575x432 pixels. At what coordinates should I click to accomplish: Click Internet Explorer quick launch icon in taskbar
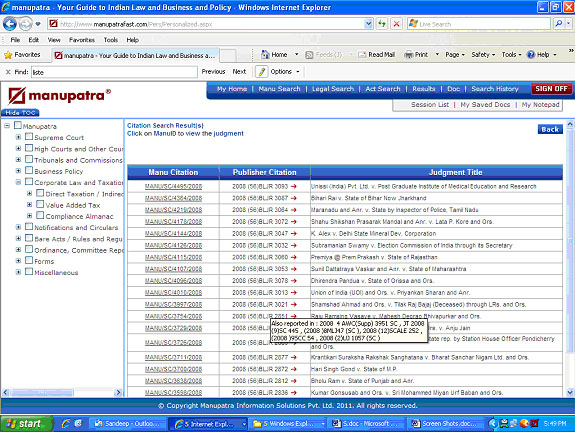pos(66,424)
